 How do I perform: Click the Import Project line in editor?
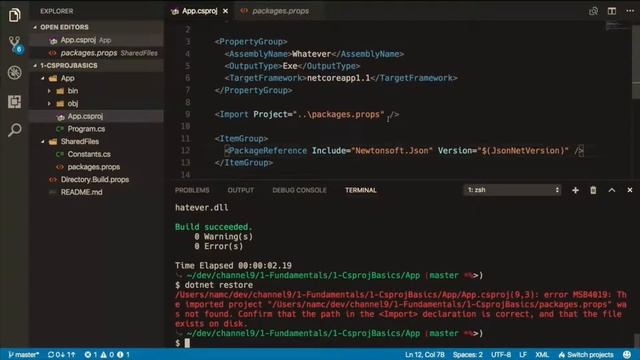(307, 114)
